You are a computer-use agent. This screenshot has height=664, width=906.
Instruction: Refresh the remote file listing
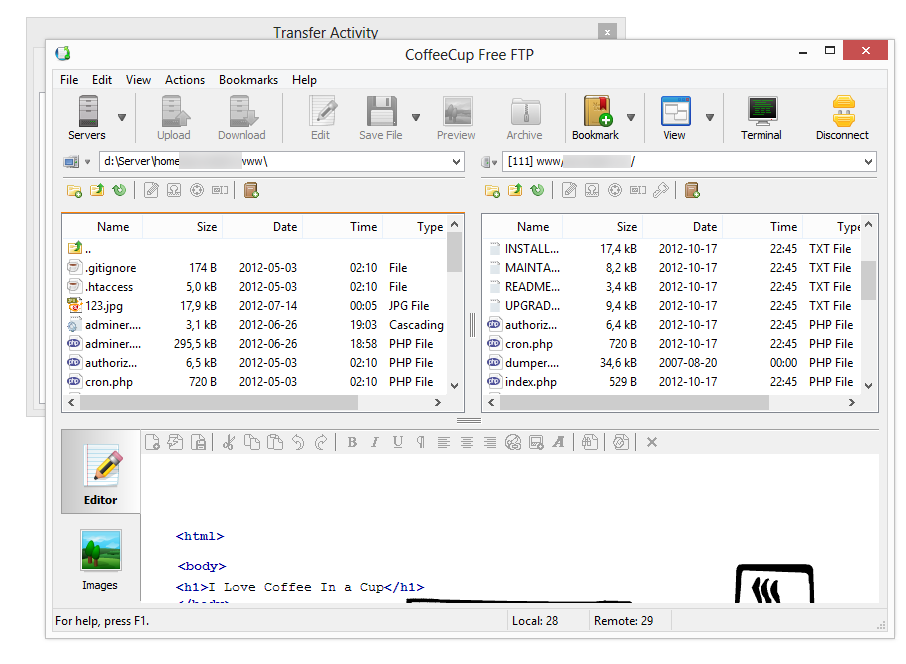(538, 190)
